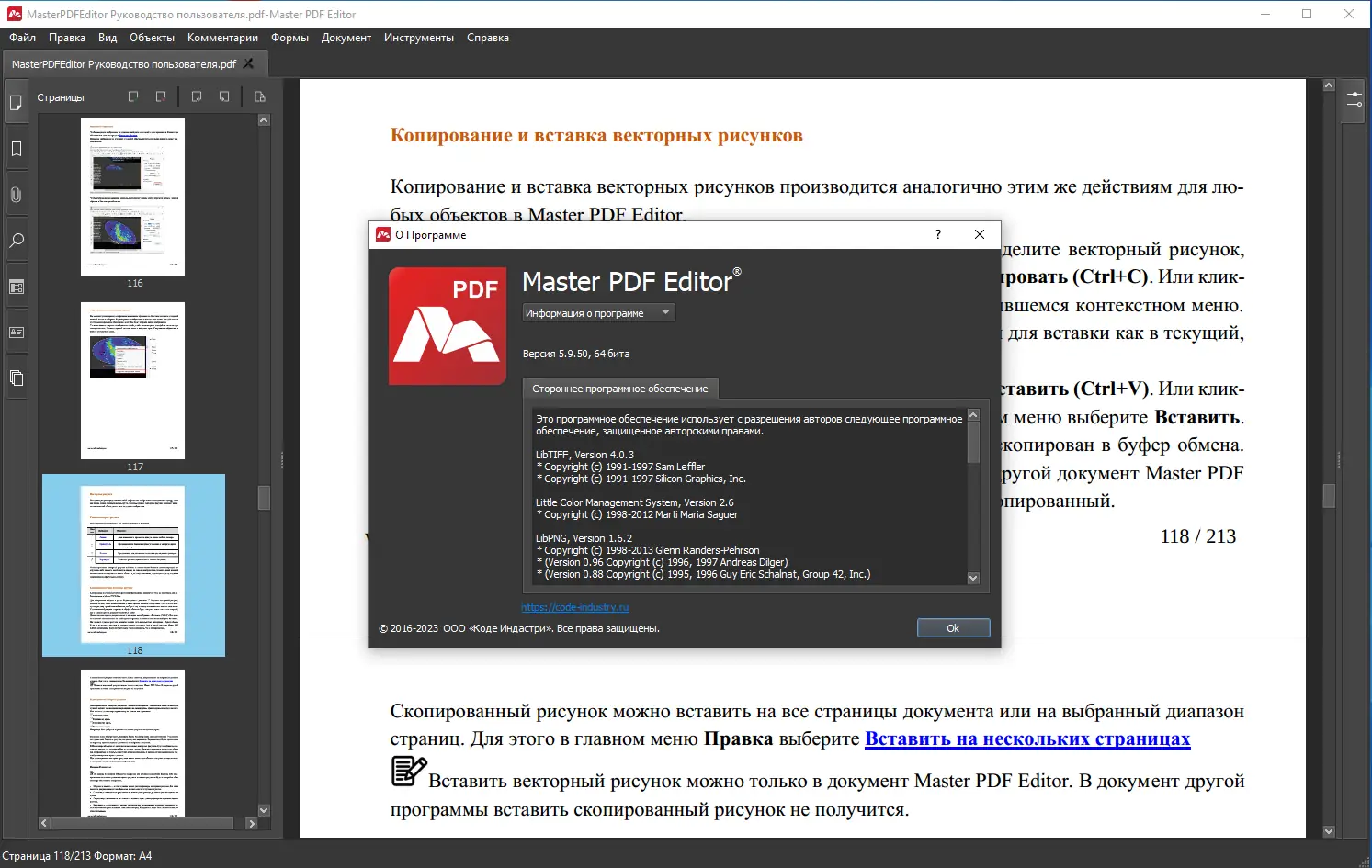1372x868 pixels.
Task: Click the last icon in the Страницы toolbar
Action: click(260, 96)
